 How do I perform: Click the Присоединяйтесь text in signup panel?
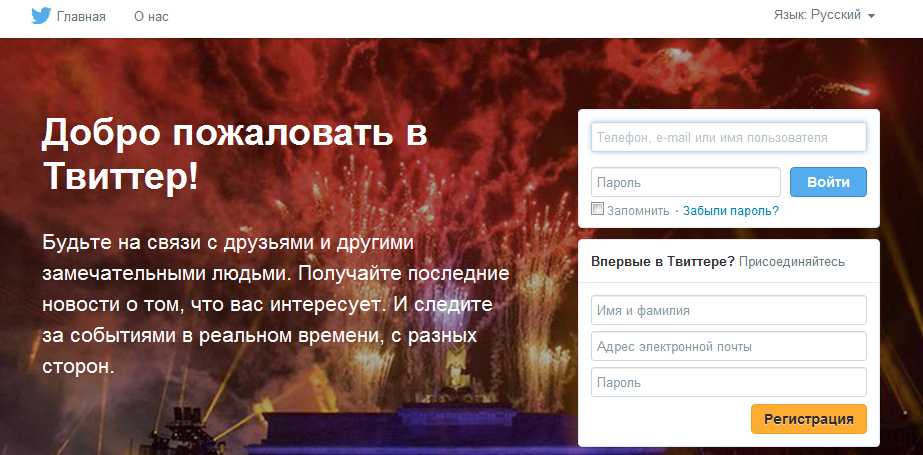(x=792, y=262)
